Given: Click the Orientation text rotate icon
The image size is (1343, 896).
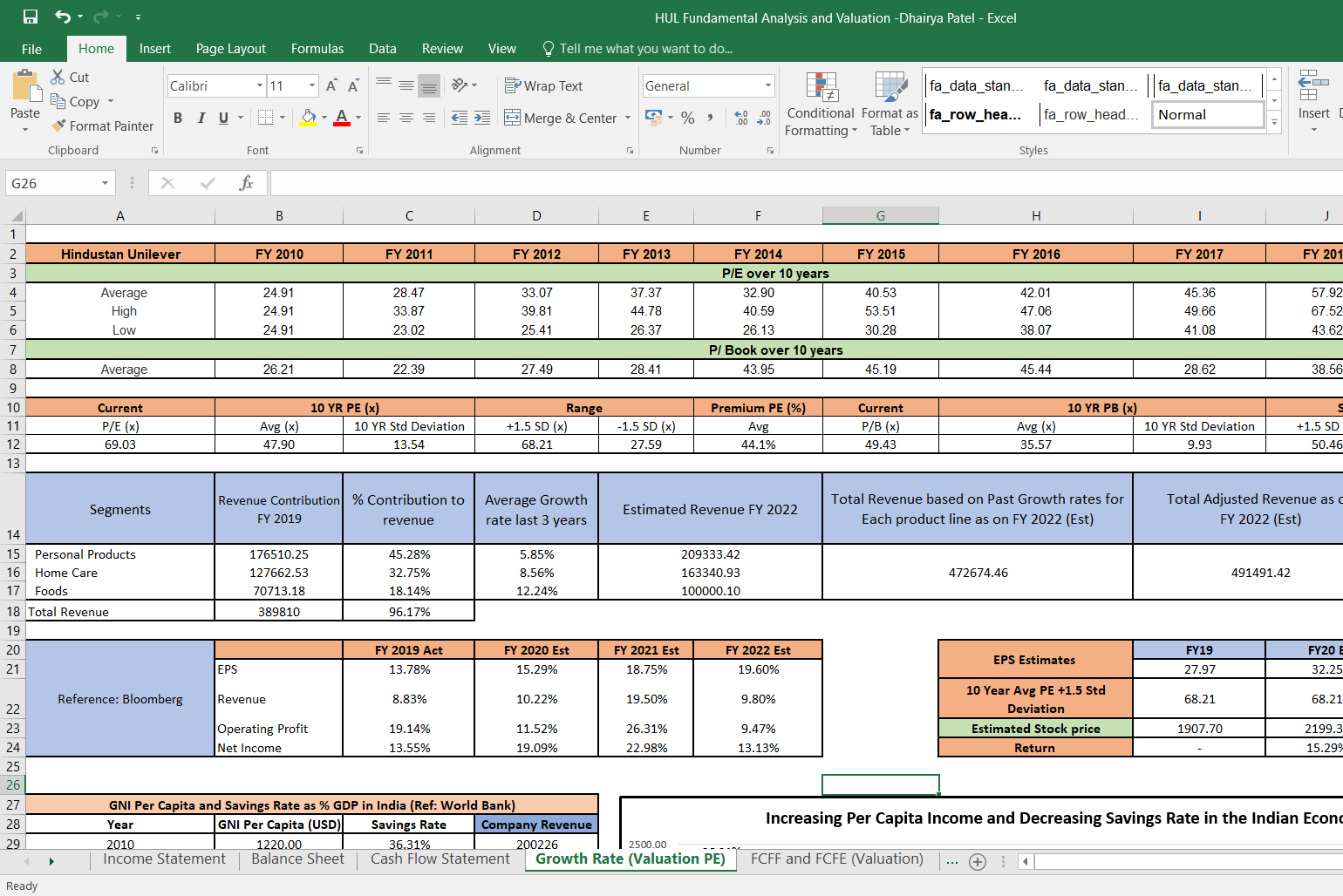Looking at the screenshot, I should (x=460, y=85).
